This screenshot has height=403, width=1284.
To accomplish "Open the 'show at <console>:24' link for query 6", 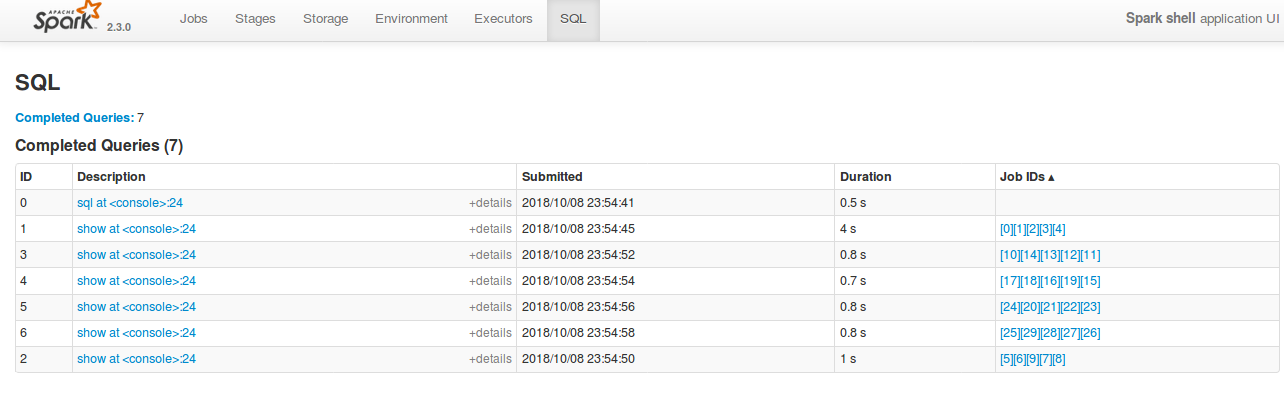I will pos(136,333).
